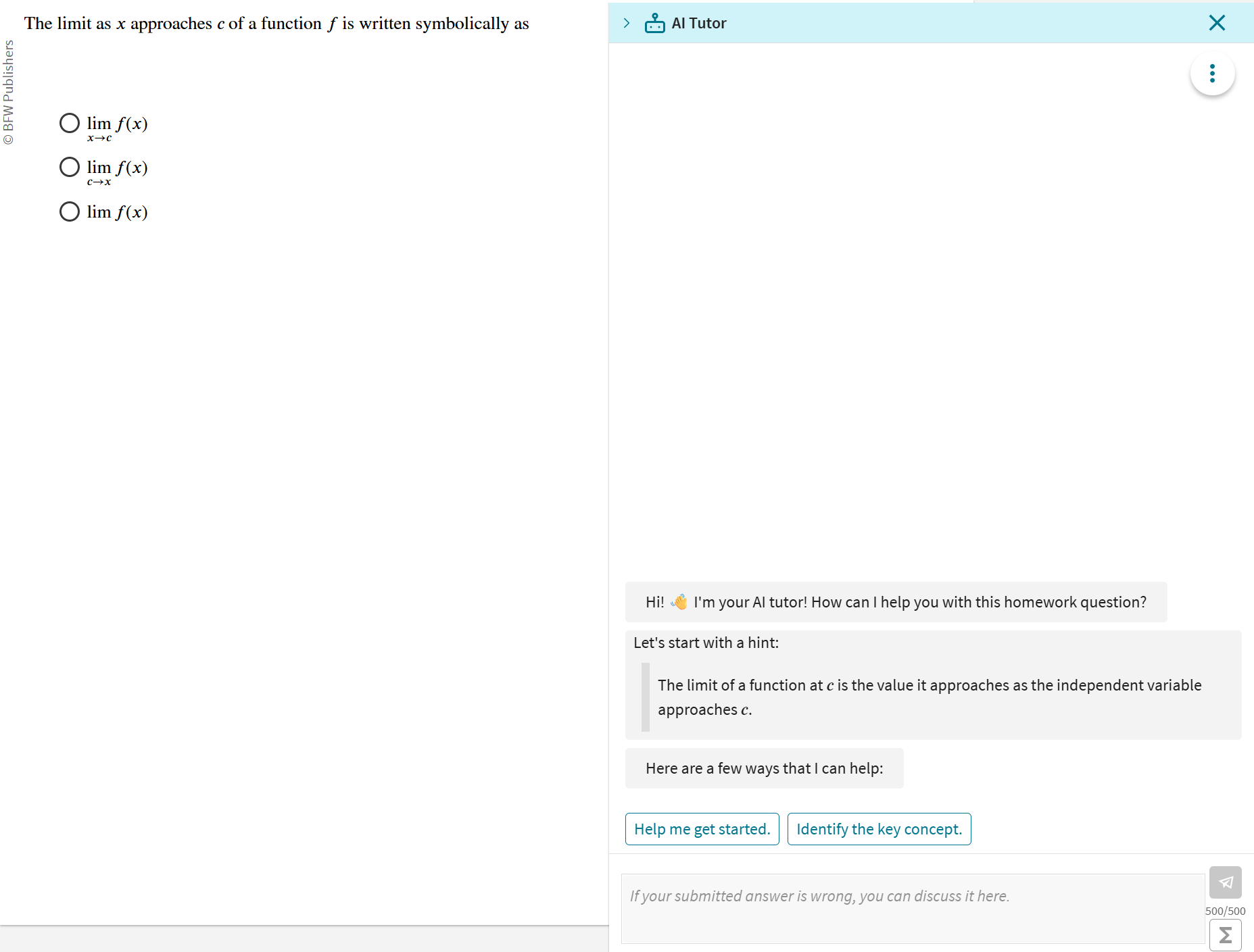Click the chat message input field
The height and width of the screenshot is (952, 1254).
pos(911,908)
